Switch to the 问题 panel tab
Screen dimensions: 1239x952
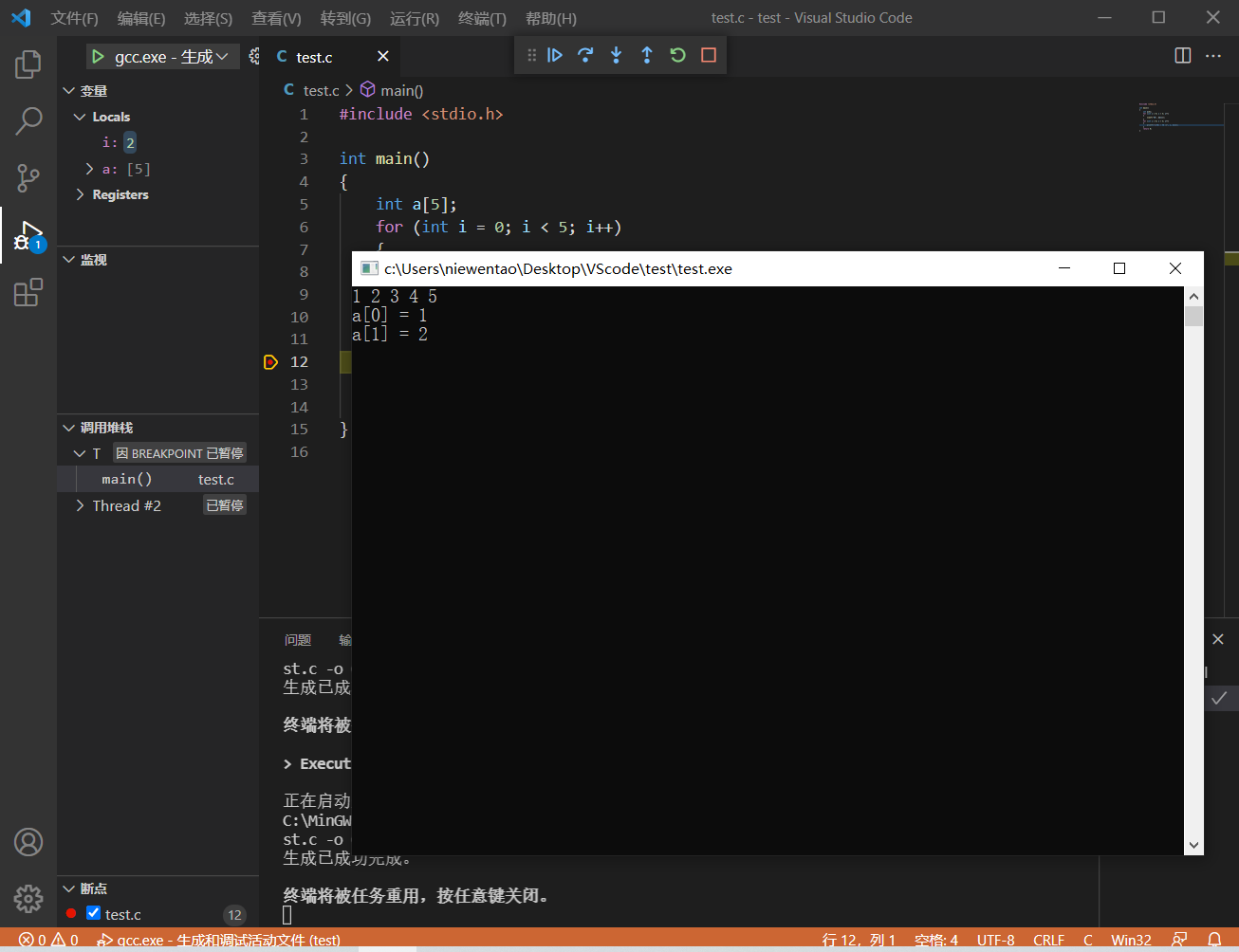coord(298,640)
